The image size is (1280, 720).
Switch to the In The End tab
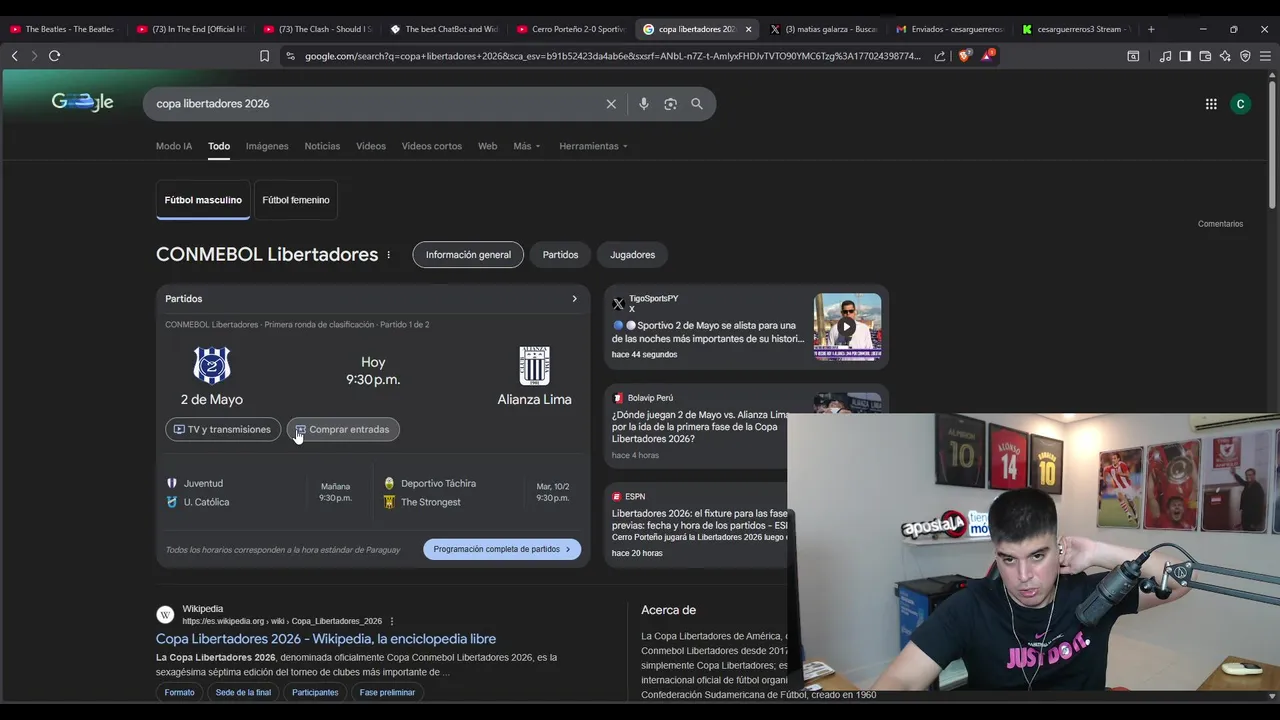tap(190, 29)
